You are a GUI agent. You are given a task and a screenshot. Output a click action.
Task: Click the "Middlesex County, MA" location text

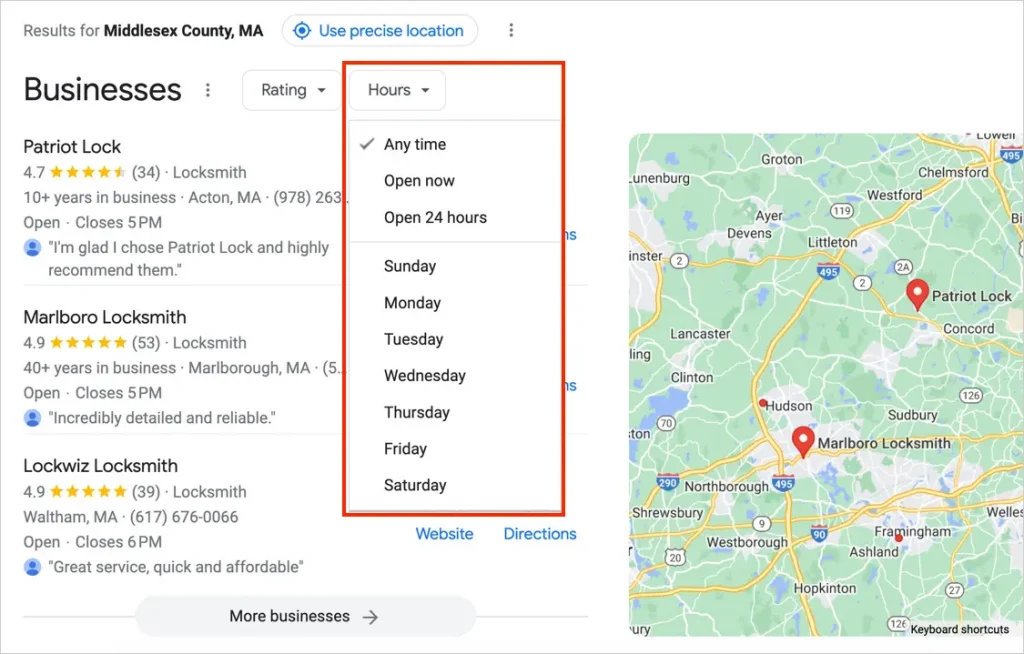(x=184, y=31)
